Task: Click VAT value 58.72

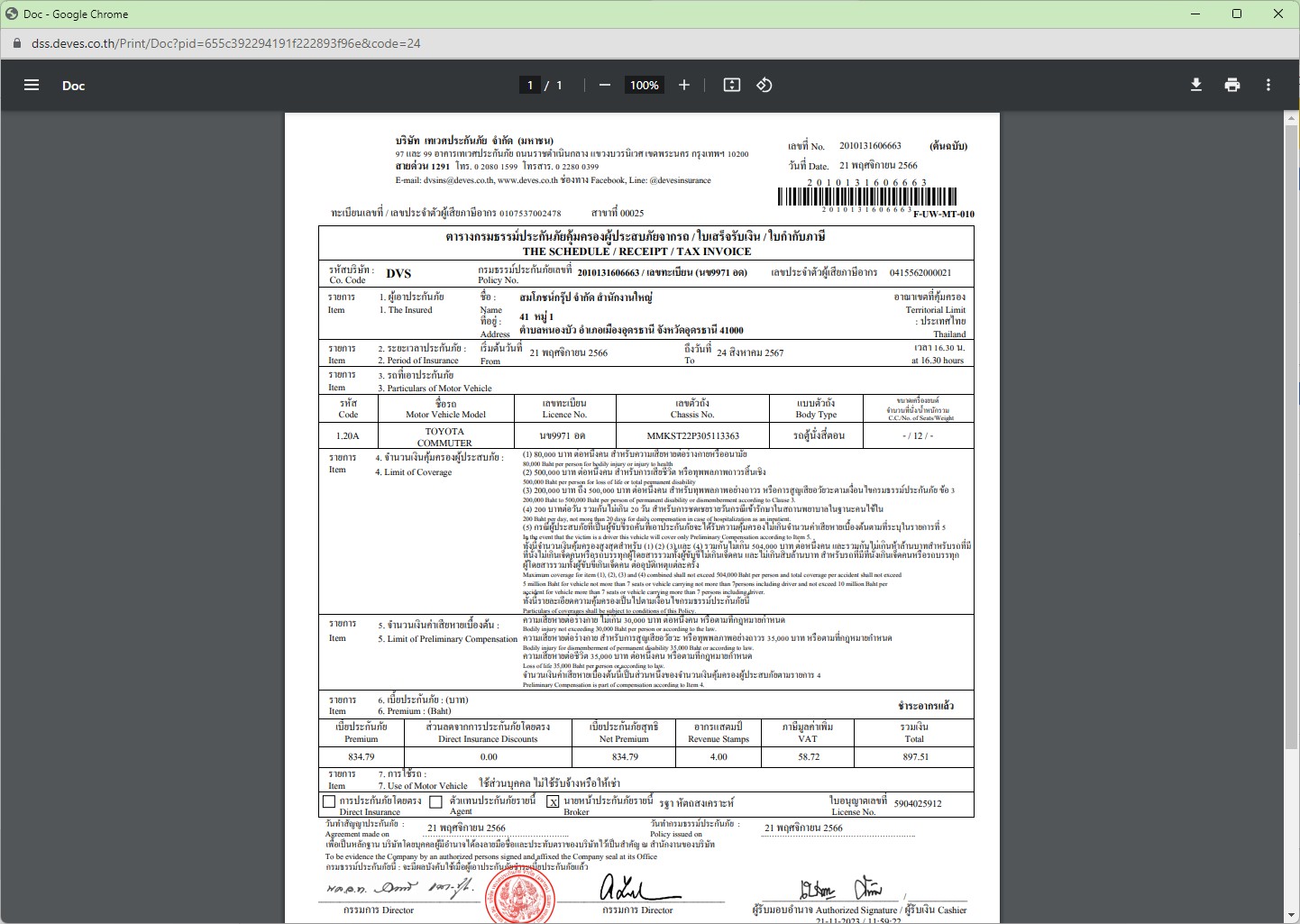Action: (809, 756)
